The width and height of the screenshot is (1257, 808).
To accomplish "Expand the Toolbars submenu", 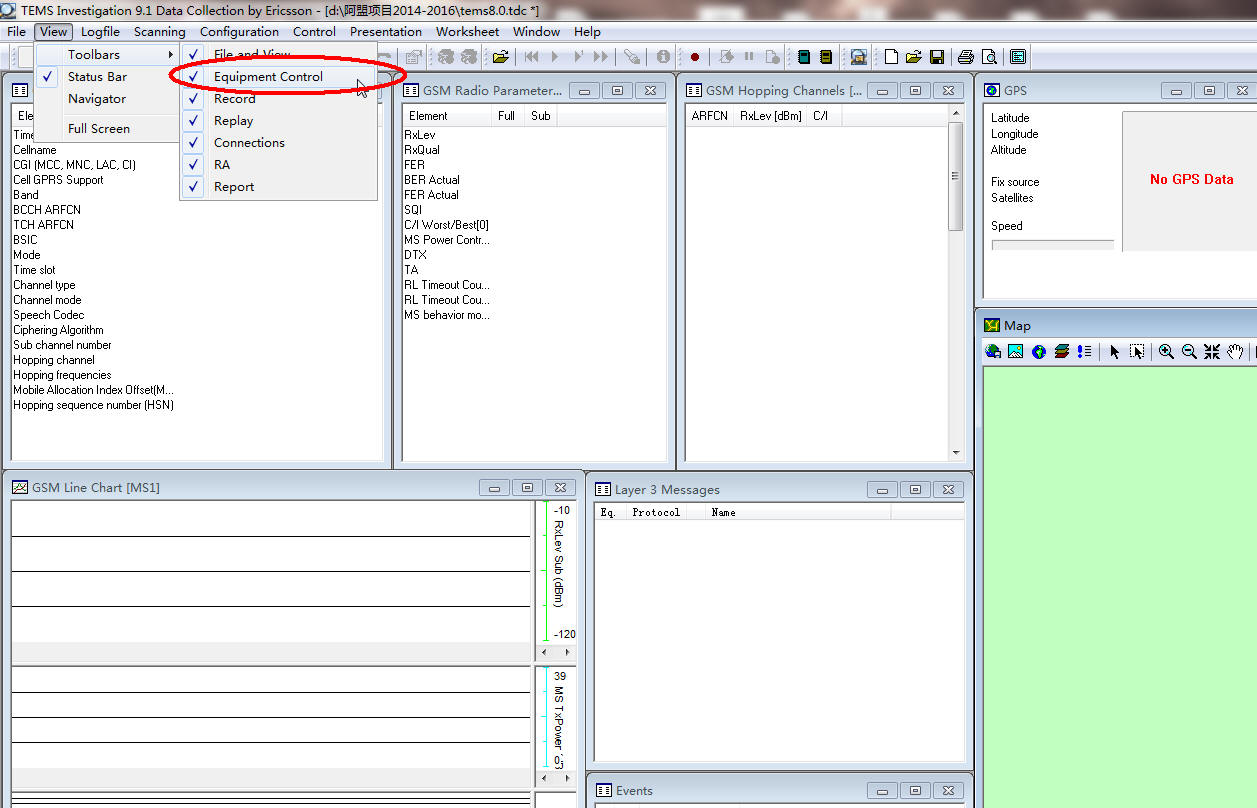I will [107, 54].
